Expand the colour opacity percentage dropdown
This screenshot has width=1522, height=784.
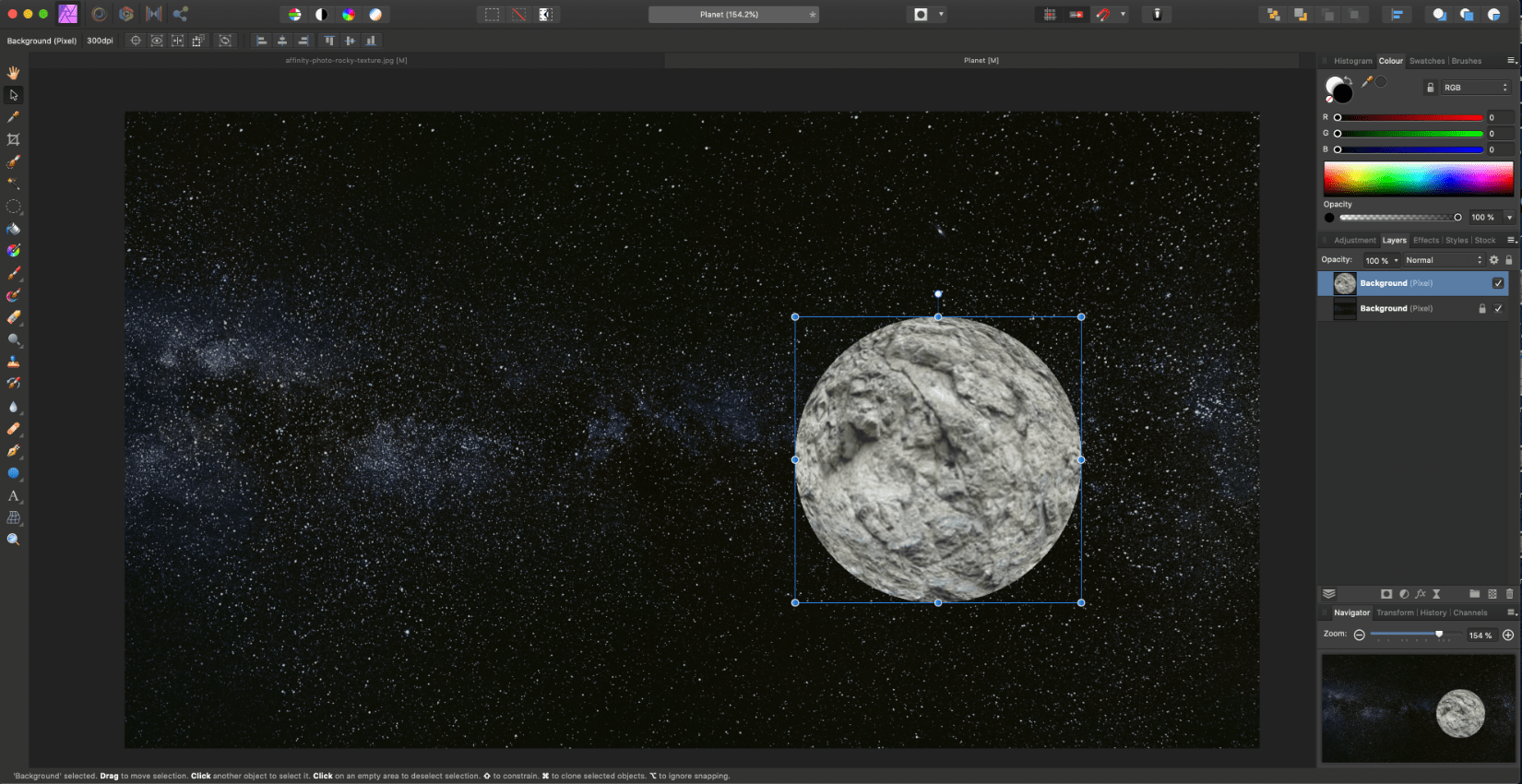(1509, 218)
